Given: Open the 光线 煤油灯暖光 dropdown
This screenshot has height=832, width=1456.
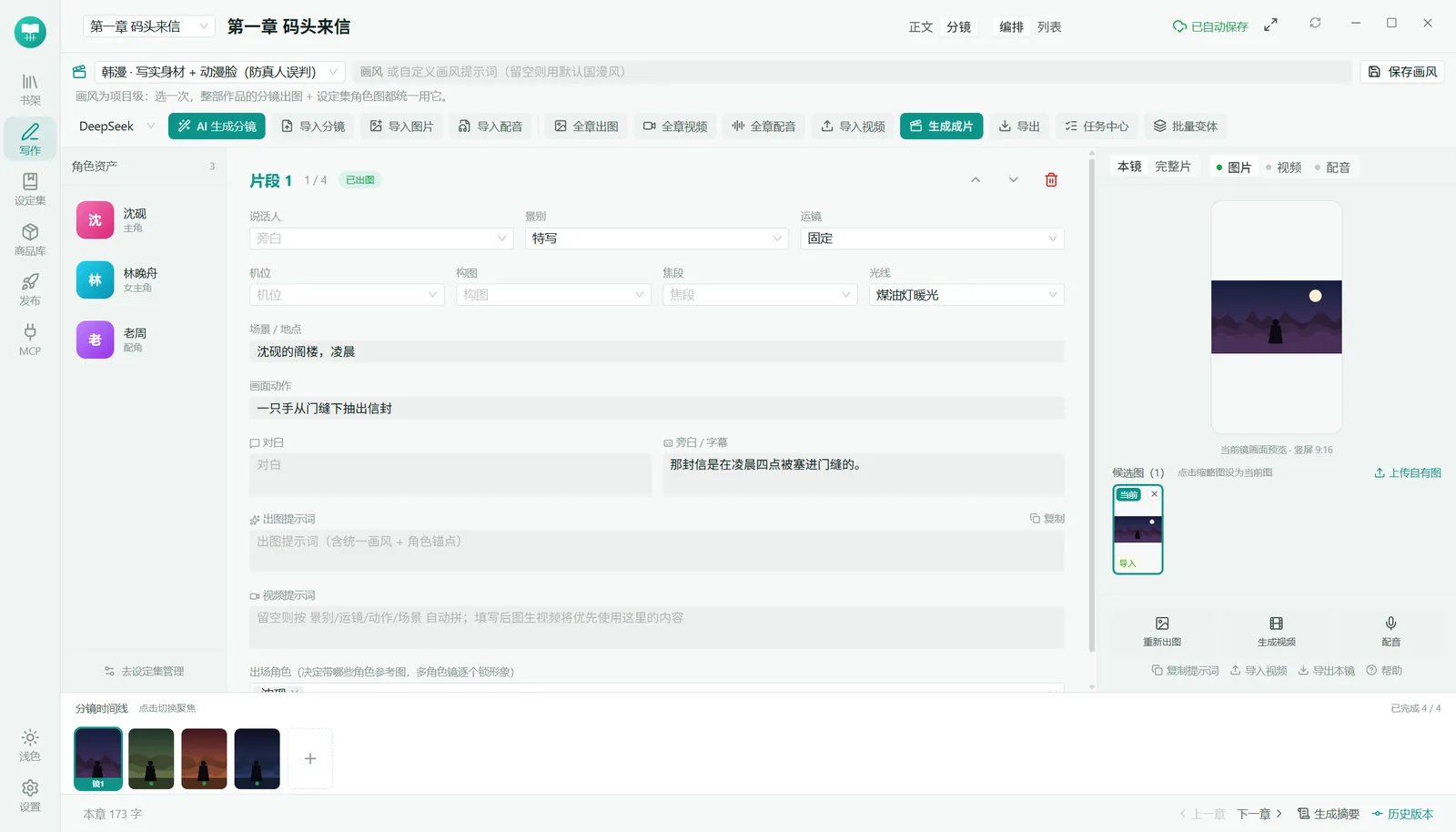Looking at the screenshot, I should (x=966, y=295).
